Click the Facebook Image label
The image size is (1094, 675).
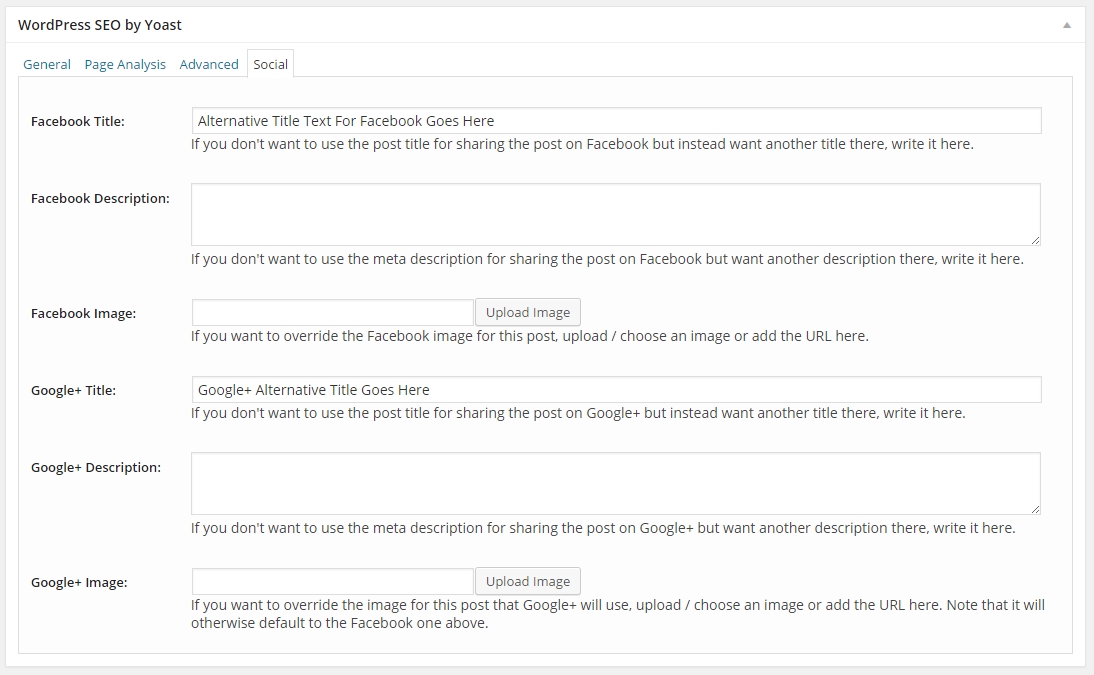tap(84, 313)
